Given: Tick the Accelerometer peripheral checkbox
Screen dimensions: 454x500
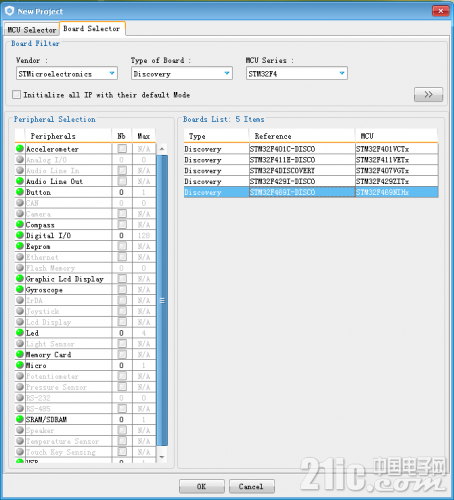Looking at the screenshot, I should (x=122, y=148).
